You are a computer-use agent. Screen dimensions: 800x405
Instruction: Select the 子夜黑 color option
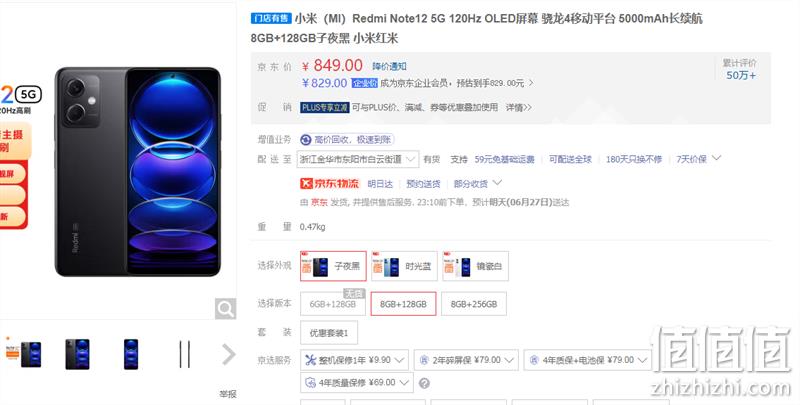(333, 266)
